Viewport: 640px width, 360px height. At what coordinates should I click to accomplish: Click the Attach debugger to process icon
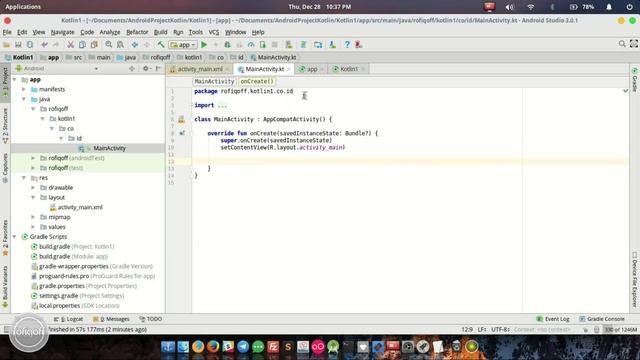262,44
